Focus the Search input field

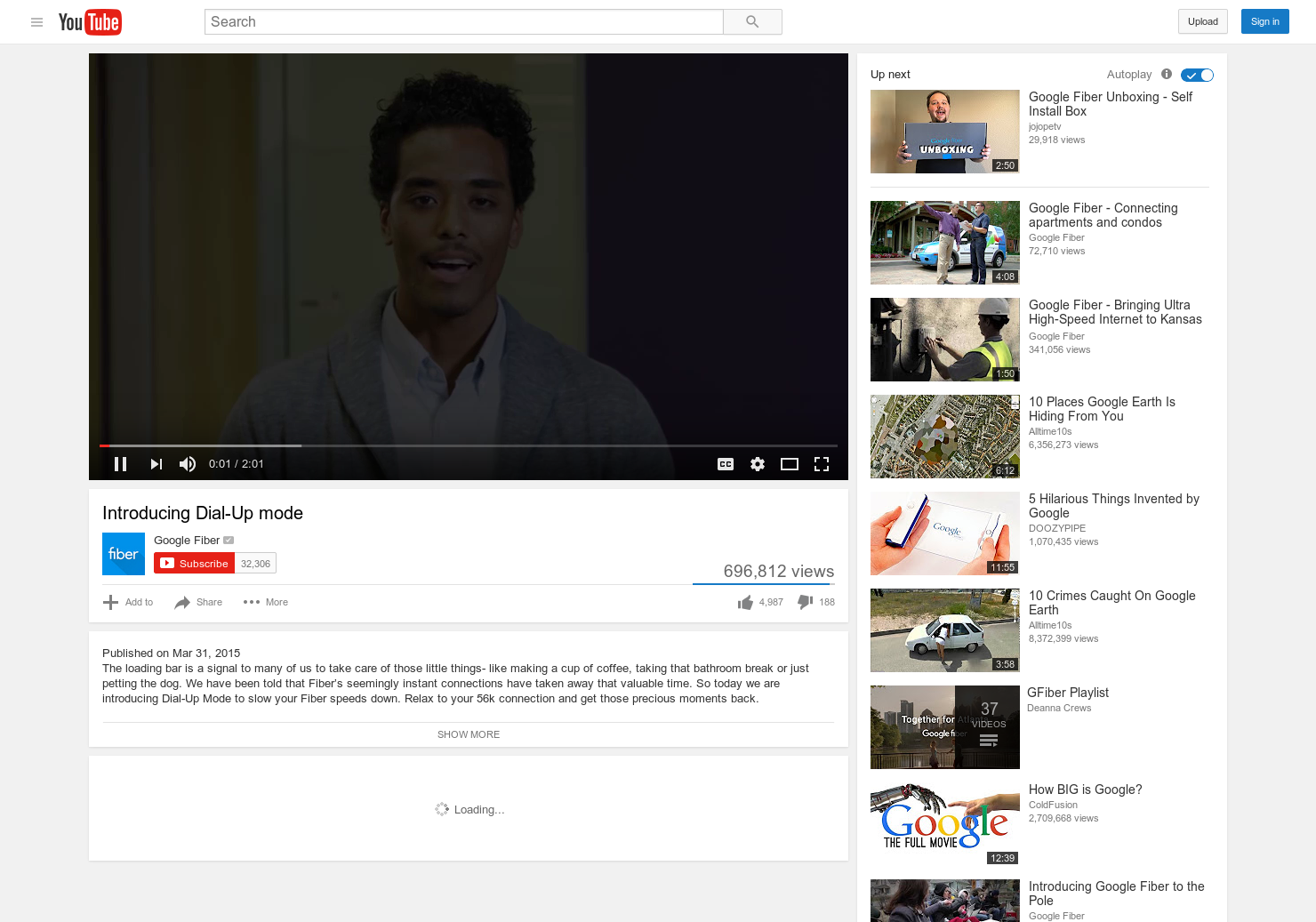coord(464,22)
